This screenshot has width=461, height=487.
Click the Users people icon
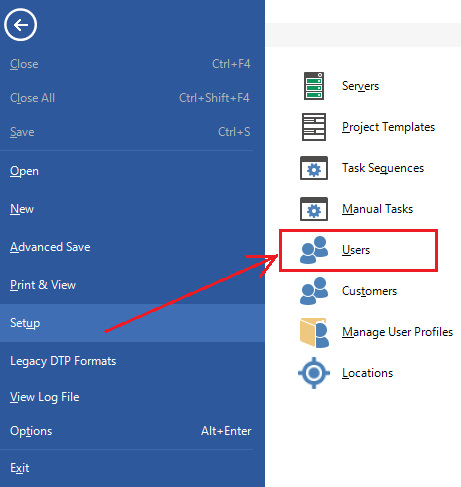[314, 250]
